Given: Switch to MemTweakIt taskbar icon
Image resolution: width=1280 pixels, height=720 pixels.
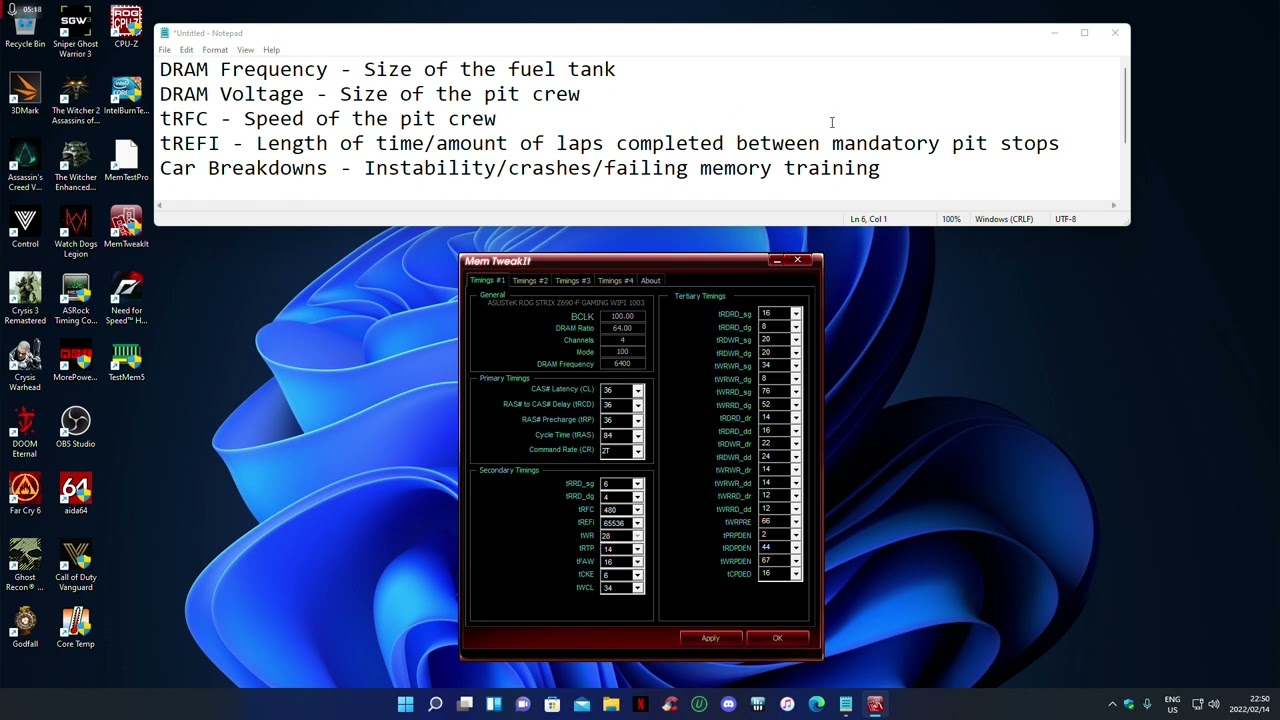Looking at the screenshot, I should click(875, 704).
